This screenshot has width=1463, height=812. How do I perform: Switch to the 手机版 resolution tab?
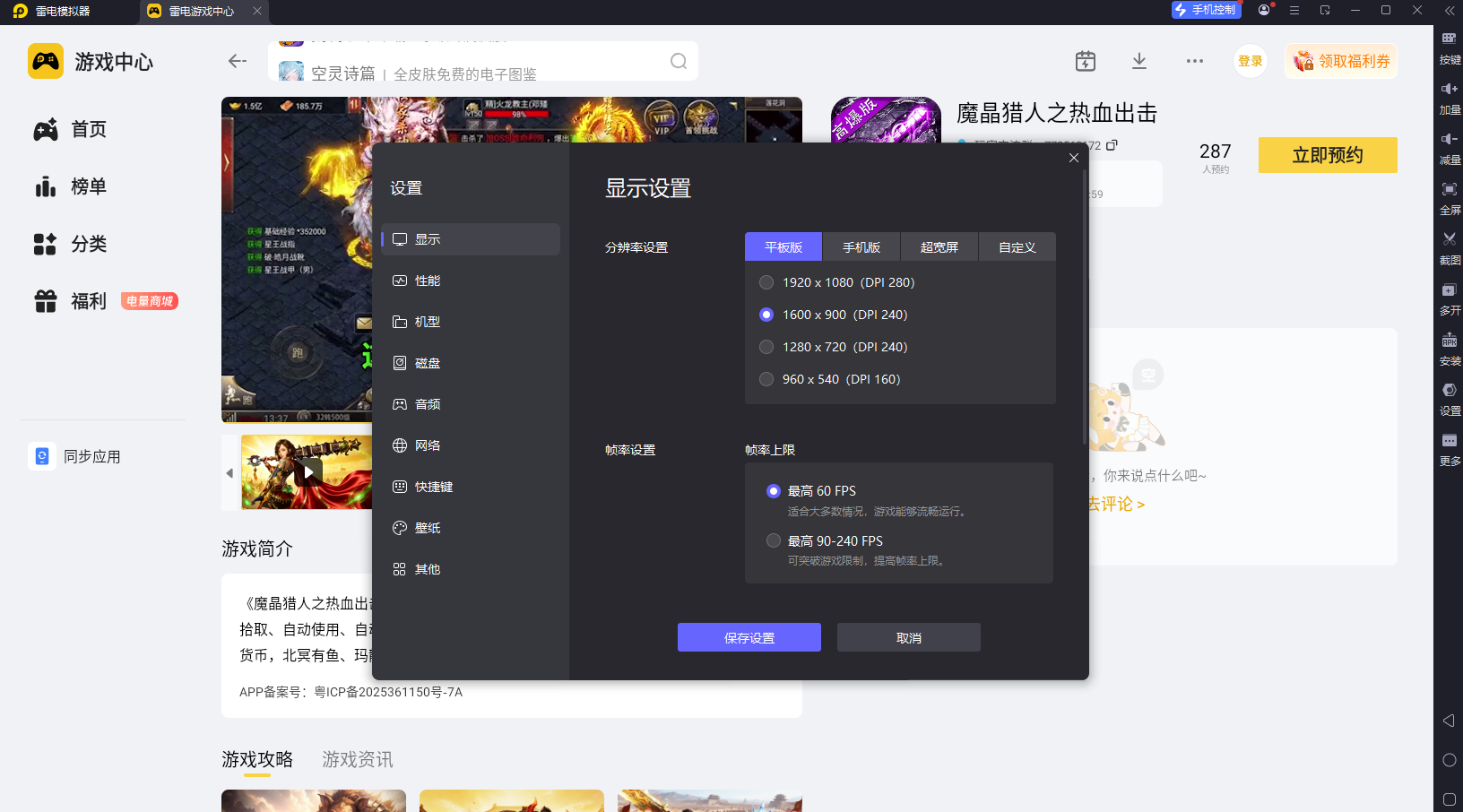pyautogui.click(x=861, y=246)
